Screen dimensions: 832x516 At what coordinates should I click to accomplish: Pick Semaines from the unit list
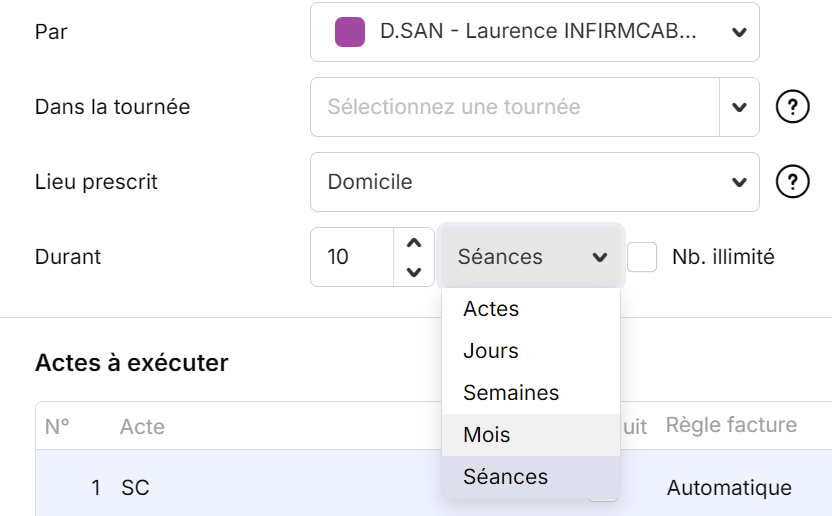[511, 393]
